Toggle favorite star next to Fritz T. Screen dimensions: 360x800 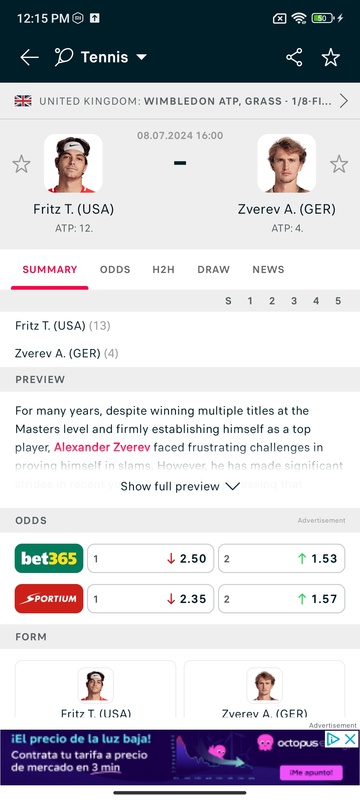tap(21, 164)
